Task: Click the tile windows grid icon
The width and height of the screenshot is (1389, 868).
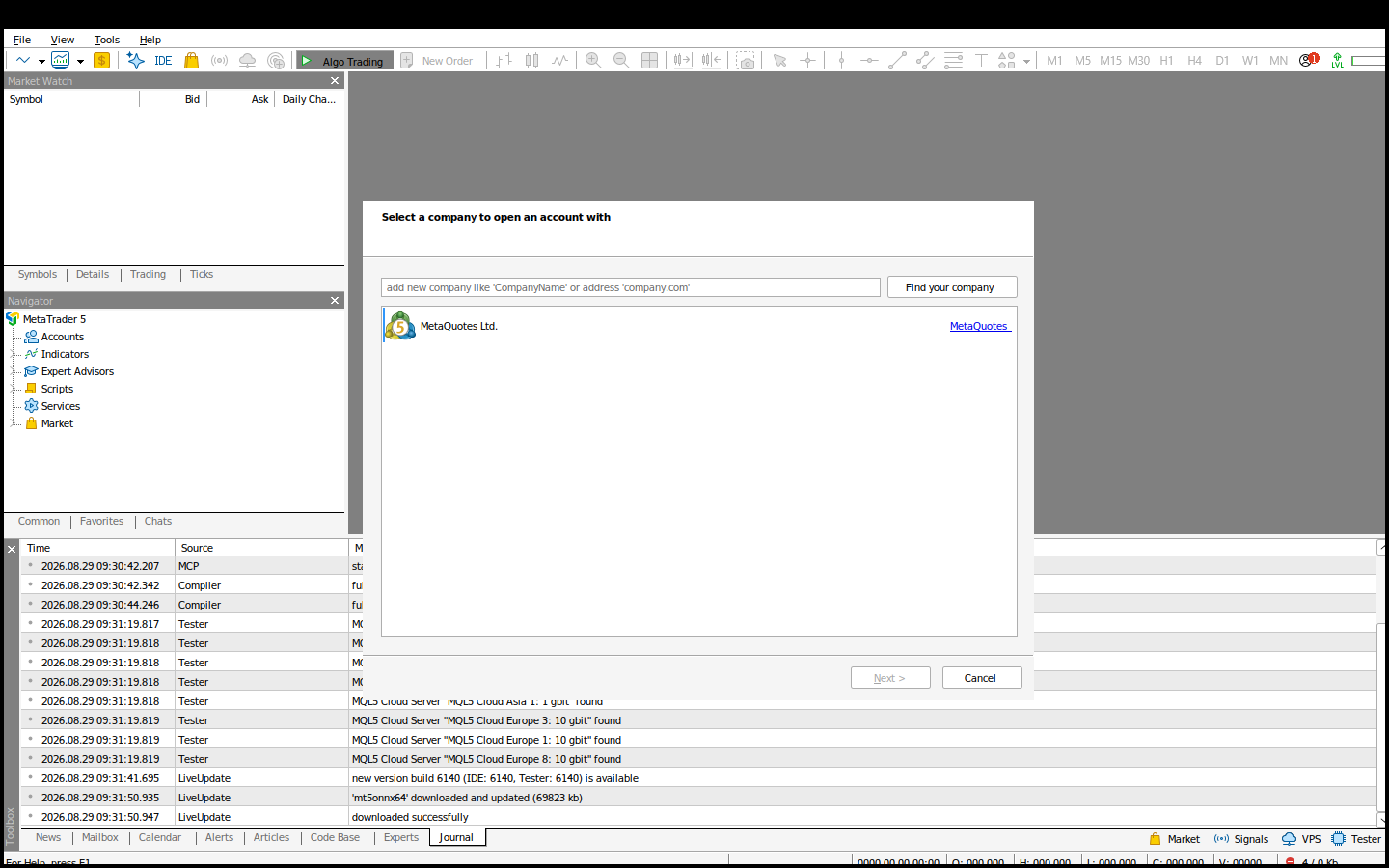Action: (x=649, y=60)
